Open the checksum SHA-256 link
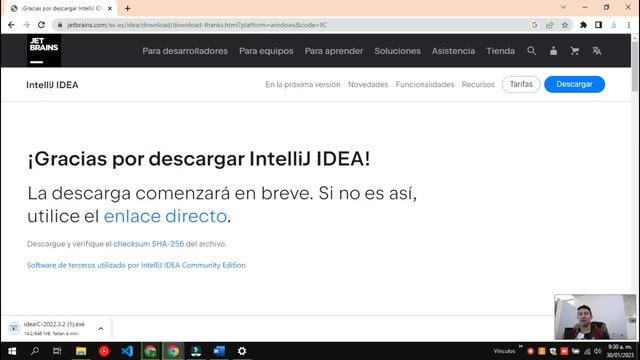Screen dimensions: 640x360 (x=149, y=244)
